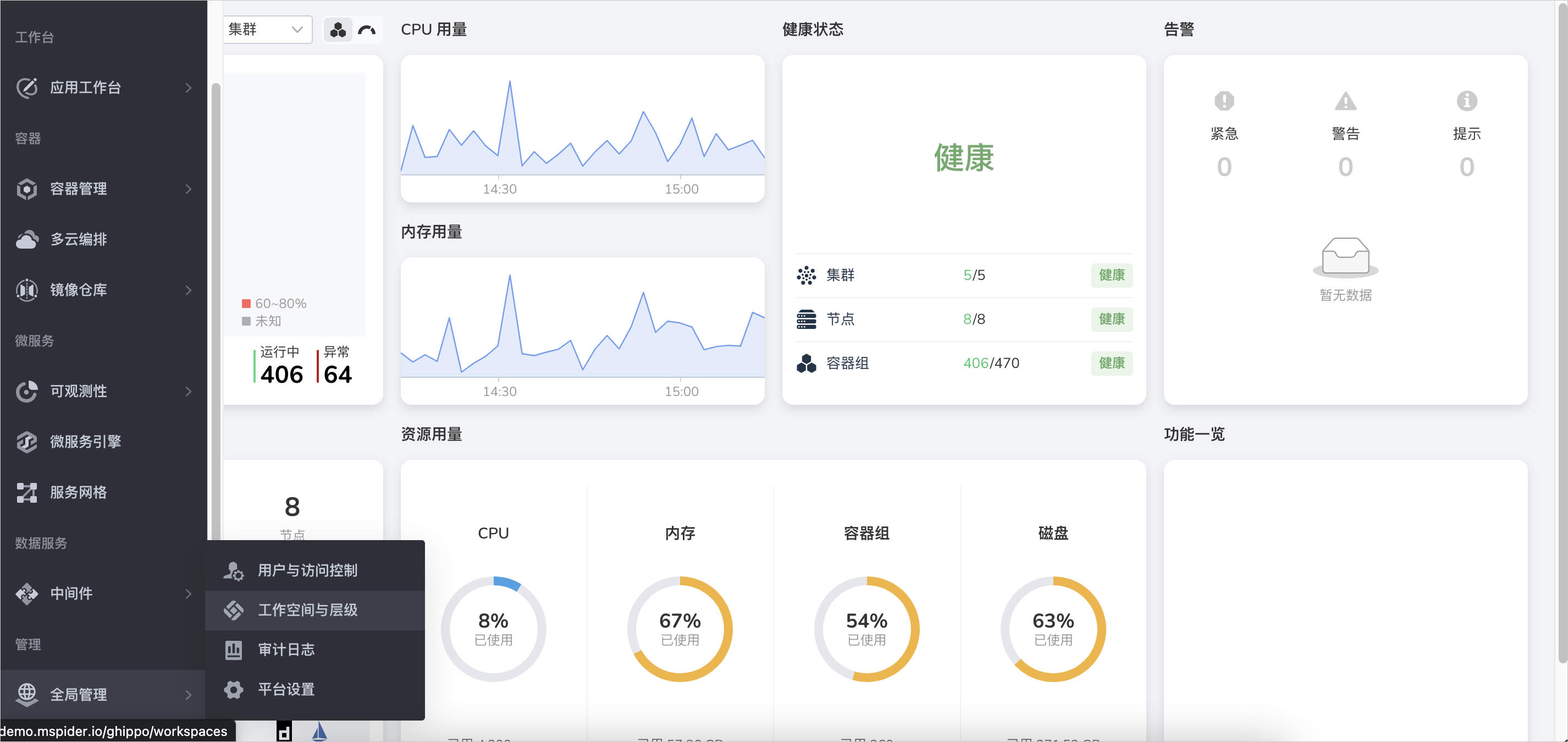Expand the 应用工作台 submenu chevron
This screenshot has height=742, width=1568.
click(189, 87)
